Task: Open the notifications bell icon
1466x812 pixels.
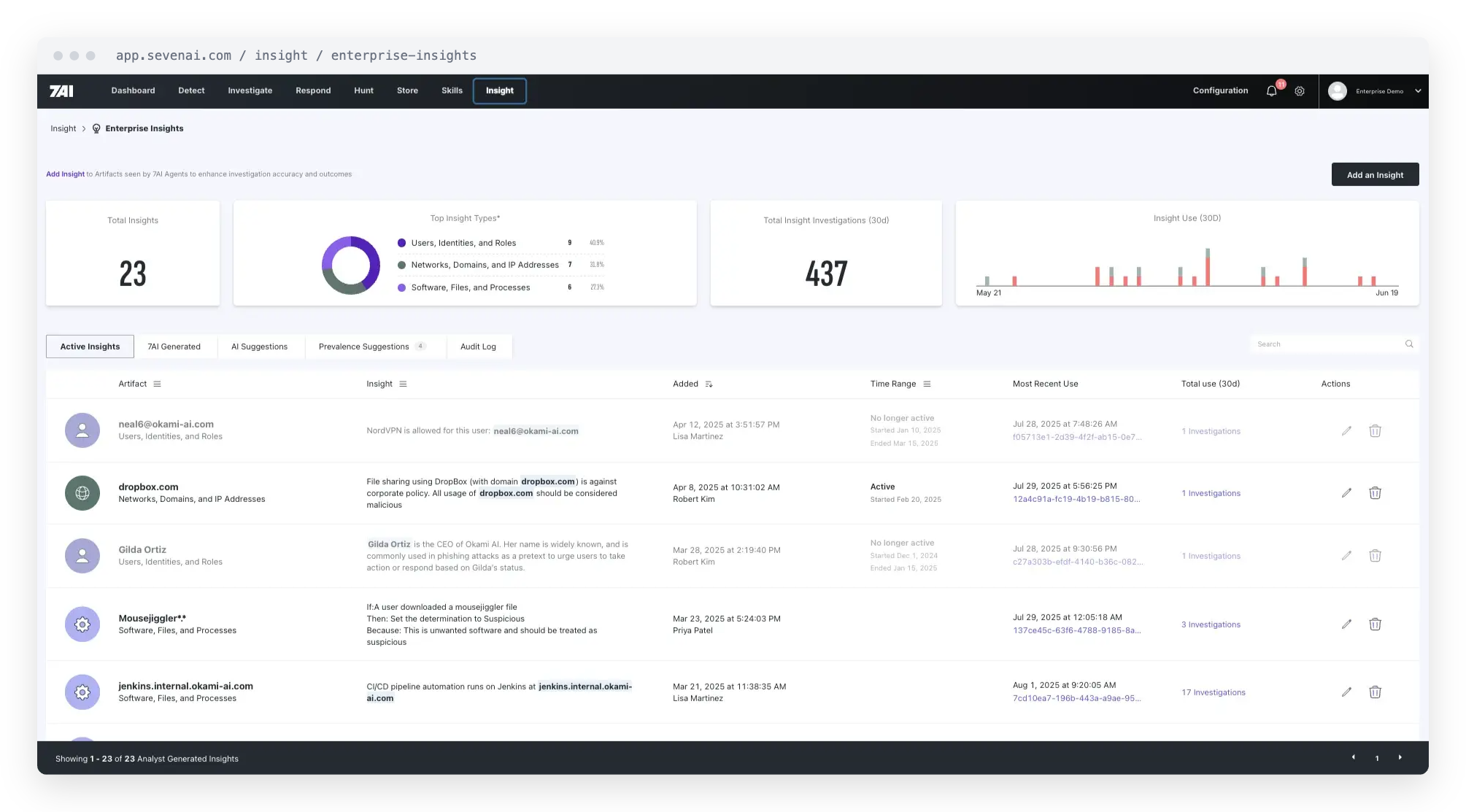Action: coord(1271,91)
